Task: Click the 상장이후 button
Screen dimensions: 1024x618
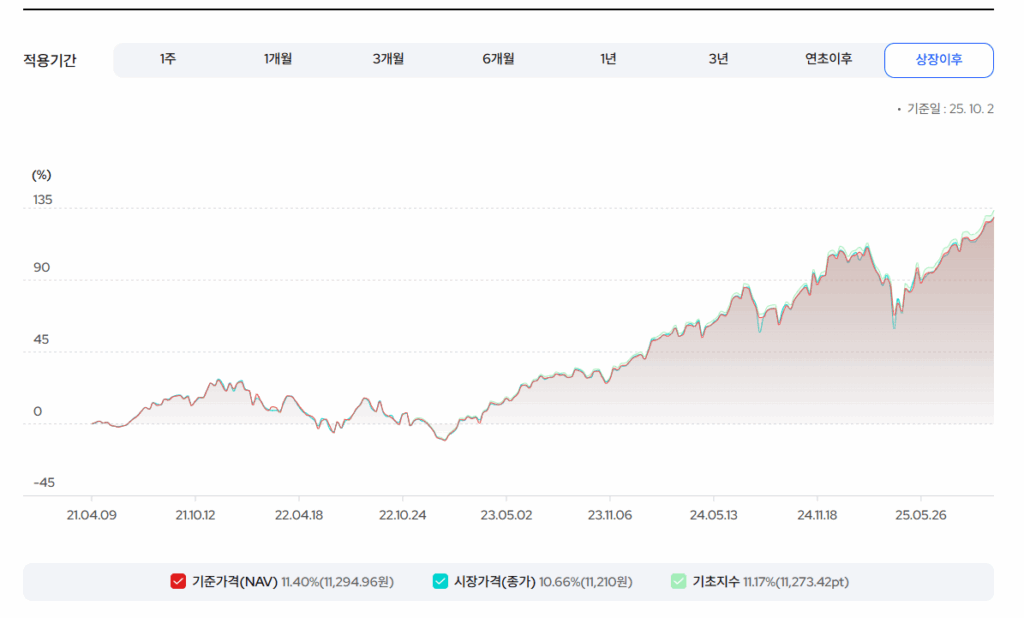Action: 938,60
